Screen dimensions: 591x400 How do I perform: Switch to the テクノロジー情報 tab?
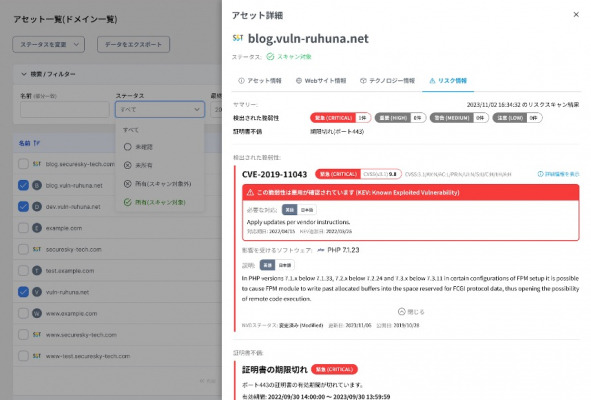tap(387, 81)
